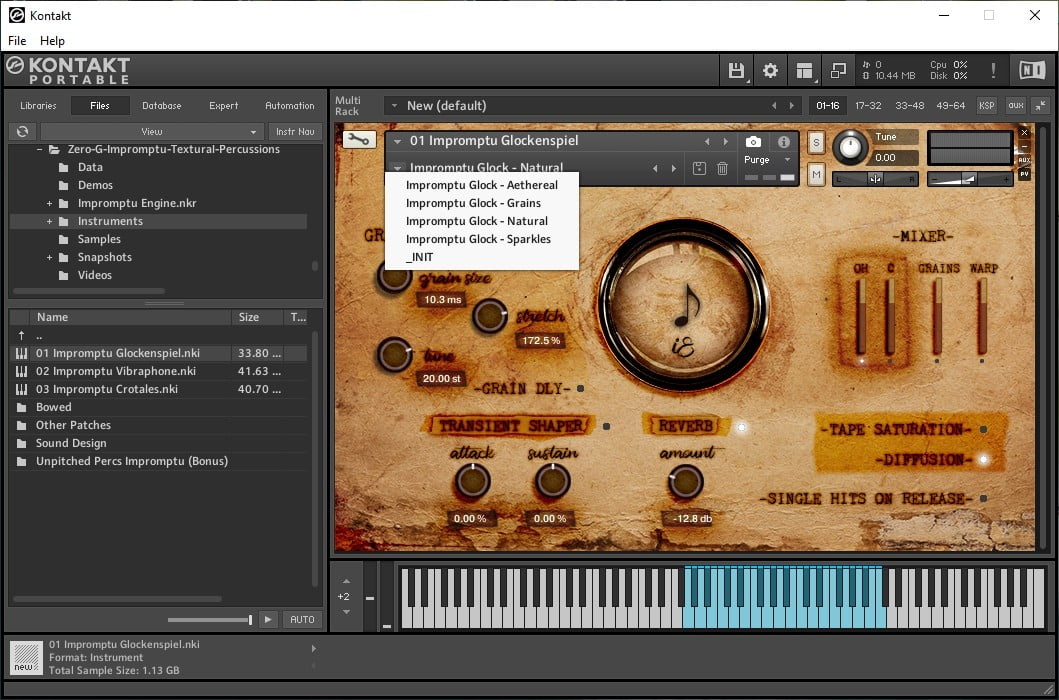Click the browser refresh icon
The image size is (1059, 700).
coord(22,131)
